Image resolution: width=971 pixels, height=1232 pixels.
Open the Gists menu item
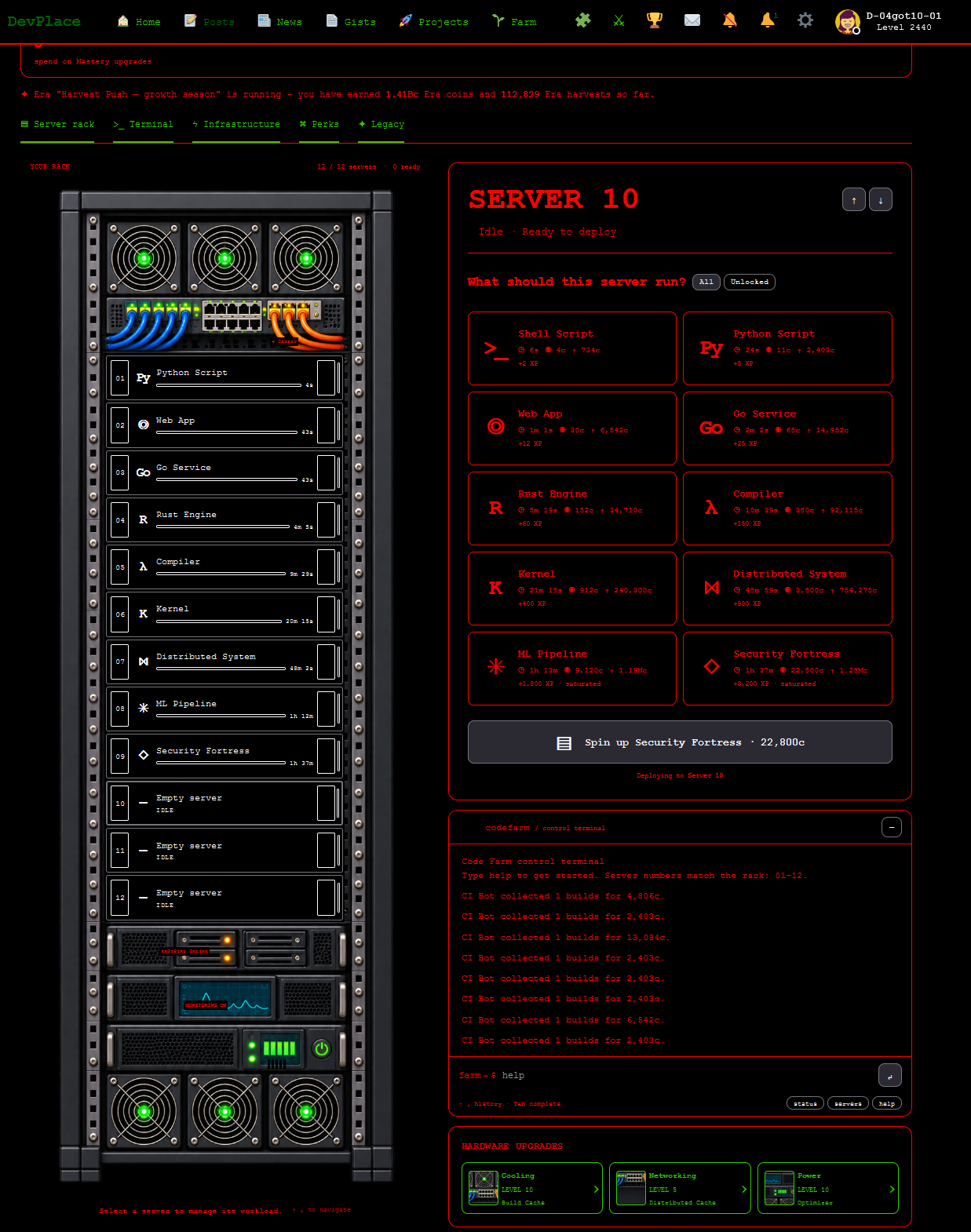351,22
